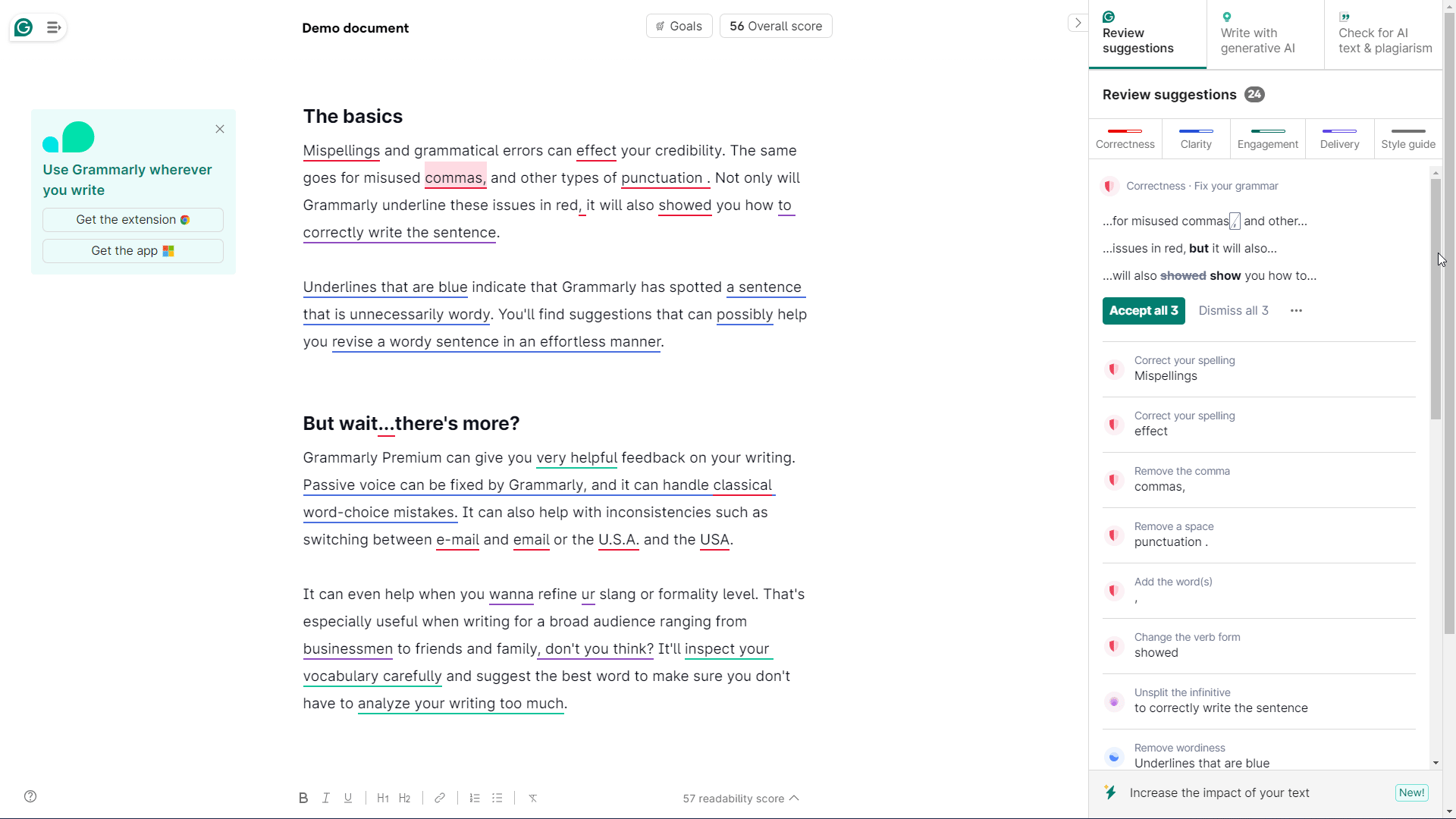Create a bulleted list

tap(497, 798)
